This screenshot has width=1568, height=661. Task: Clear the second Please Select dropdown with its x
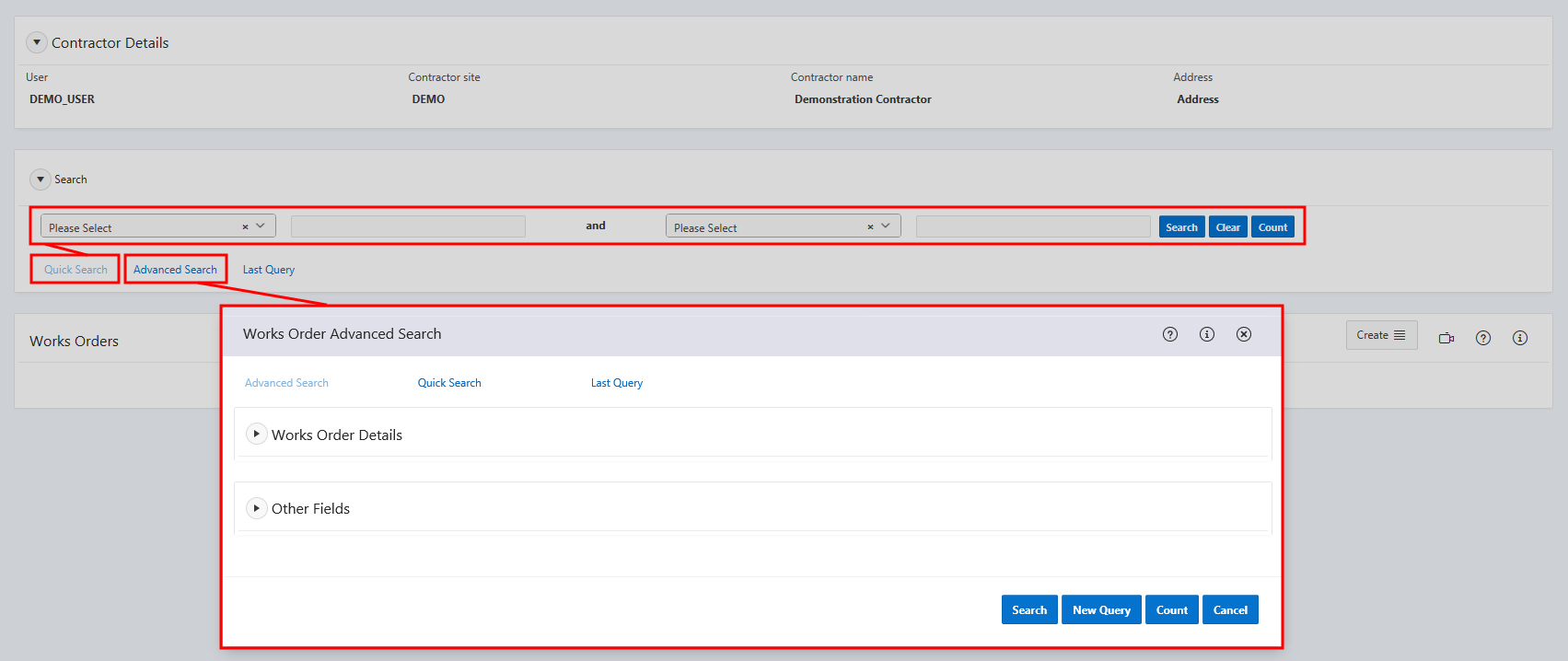tap(870, 226)
